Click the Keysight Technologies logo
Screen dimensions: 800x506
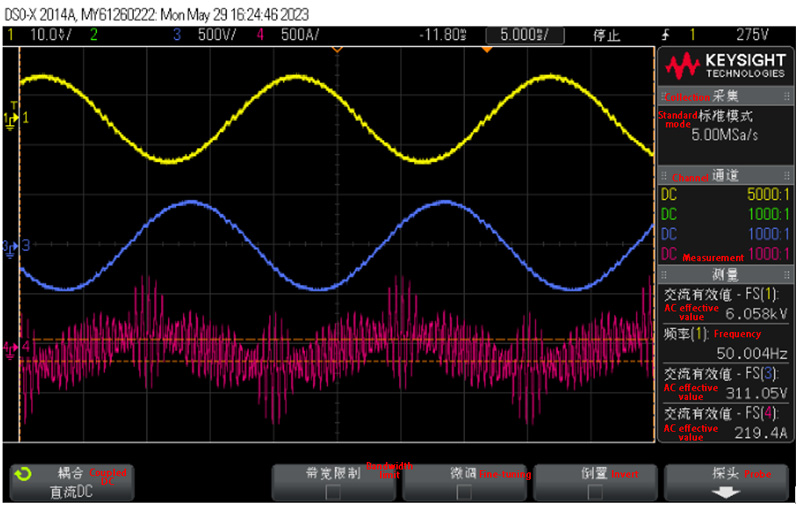coord(724,66)
